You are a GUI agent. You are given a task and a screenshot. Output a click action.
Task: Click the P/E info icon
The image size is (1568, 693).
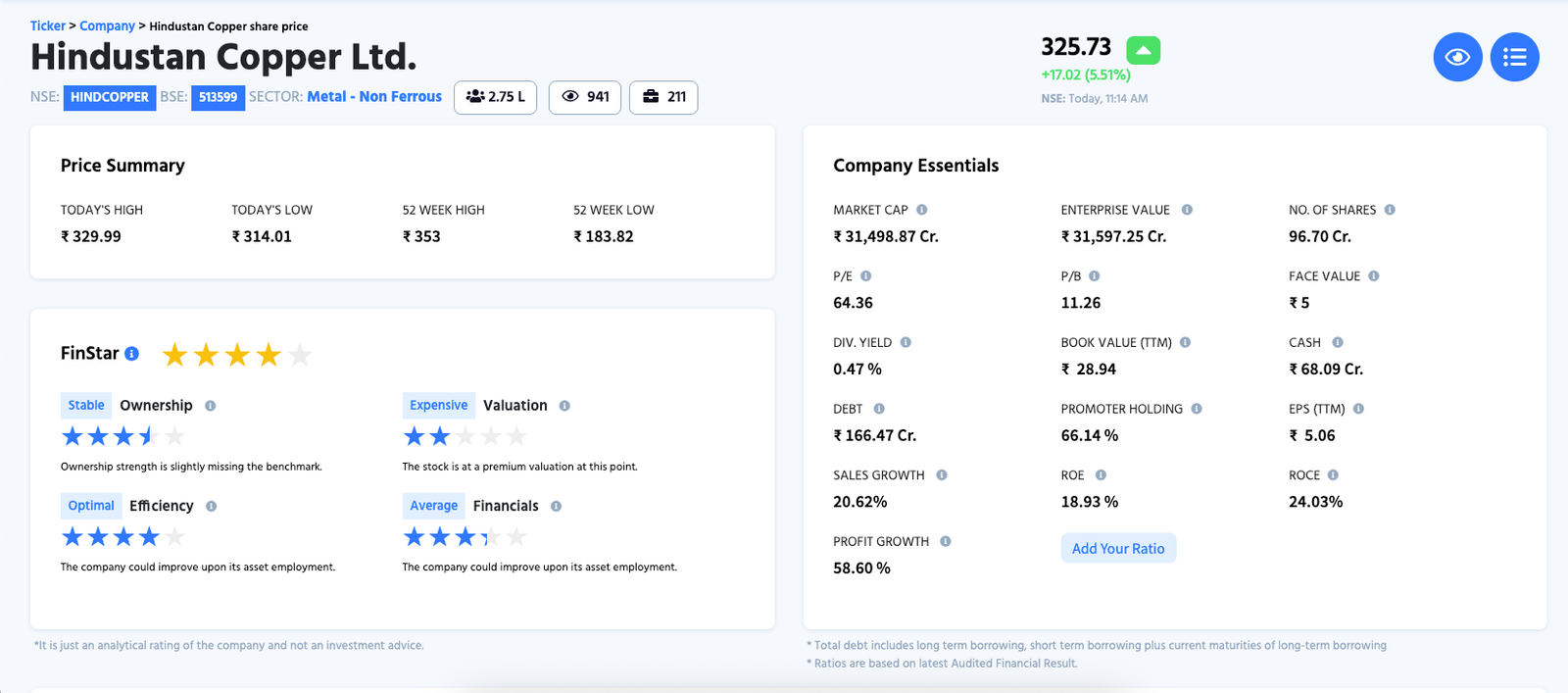(866, 276)
